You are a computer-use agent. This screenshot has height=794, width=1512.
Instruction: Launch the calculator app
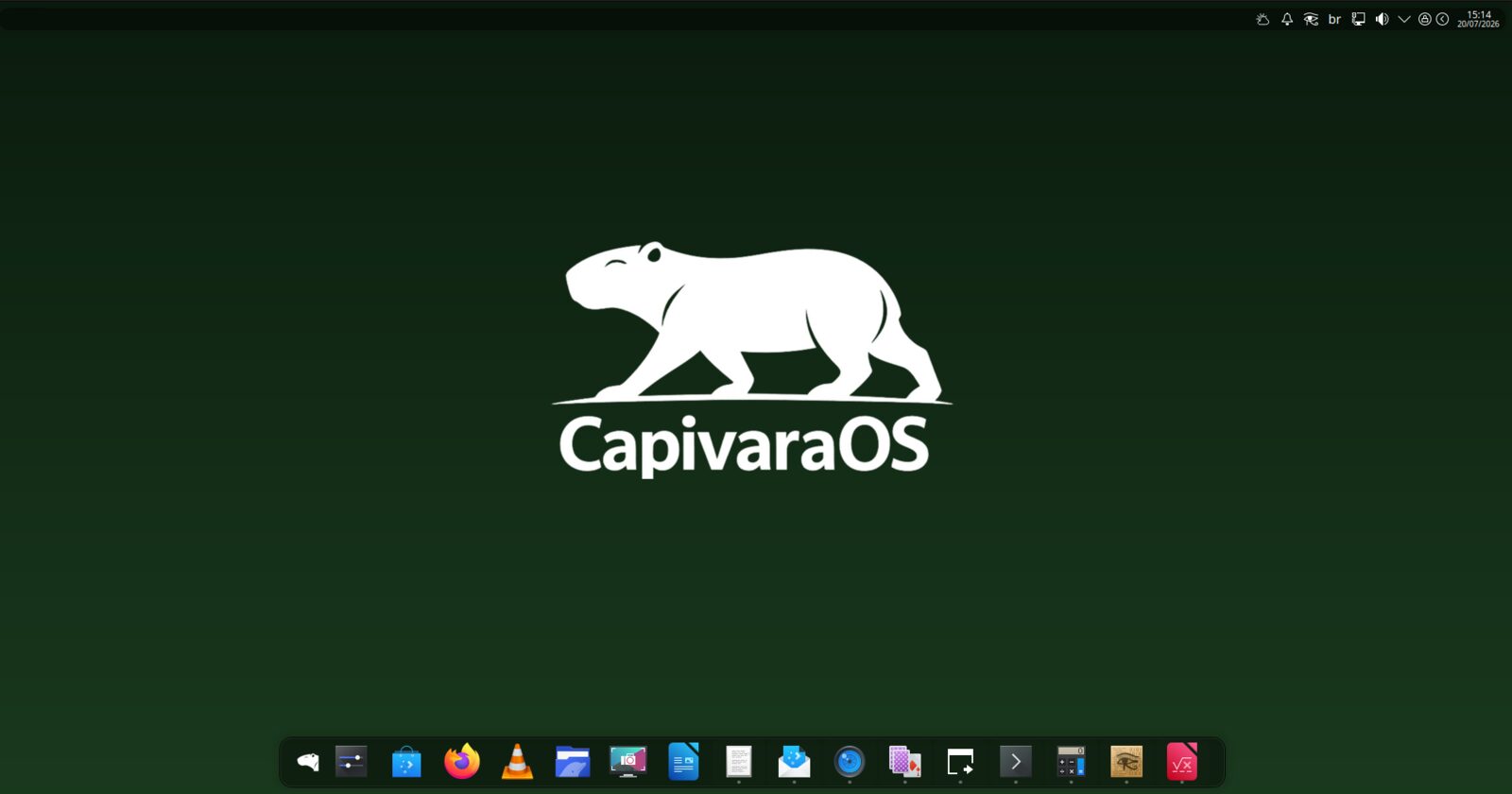point(1071,762)
